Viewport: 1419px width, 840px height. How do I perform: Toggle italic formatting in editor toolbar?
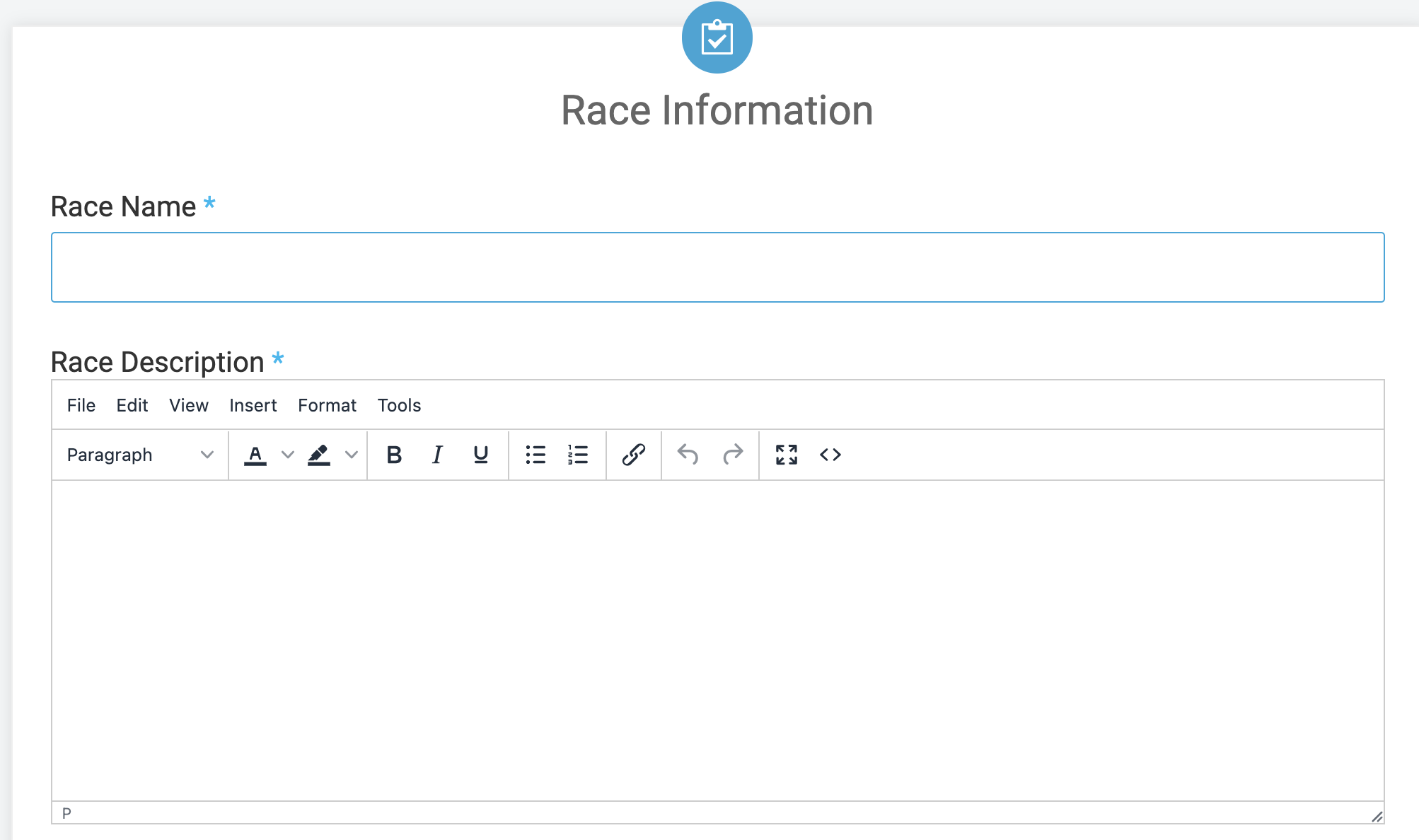437,455
